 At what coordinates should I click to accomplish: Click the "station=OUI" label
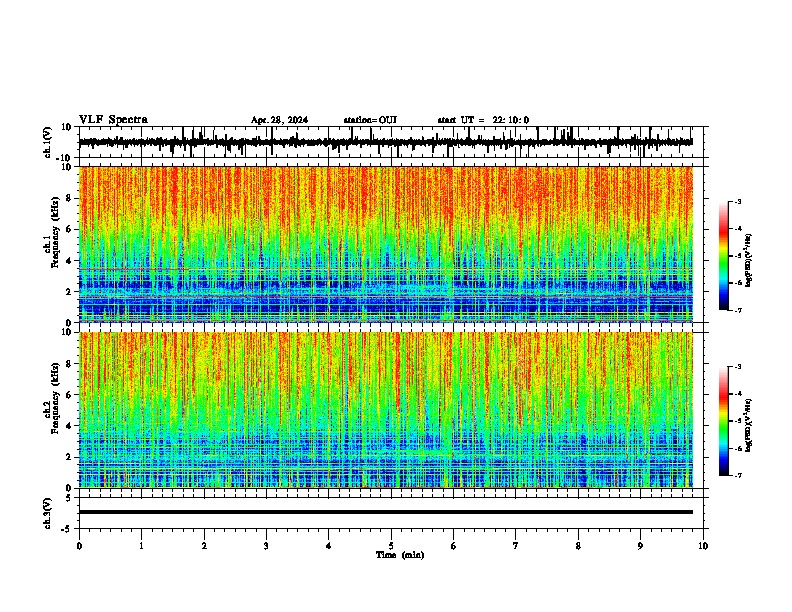pos(370,120)
